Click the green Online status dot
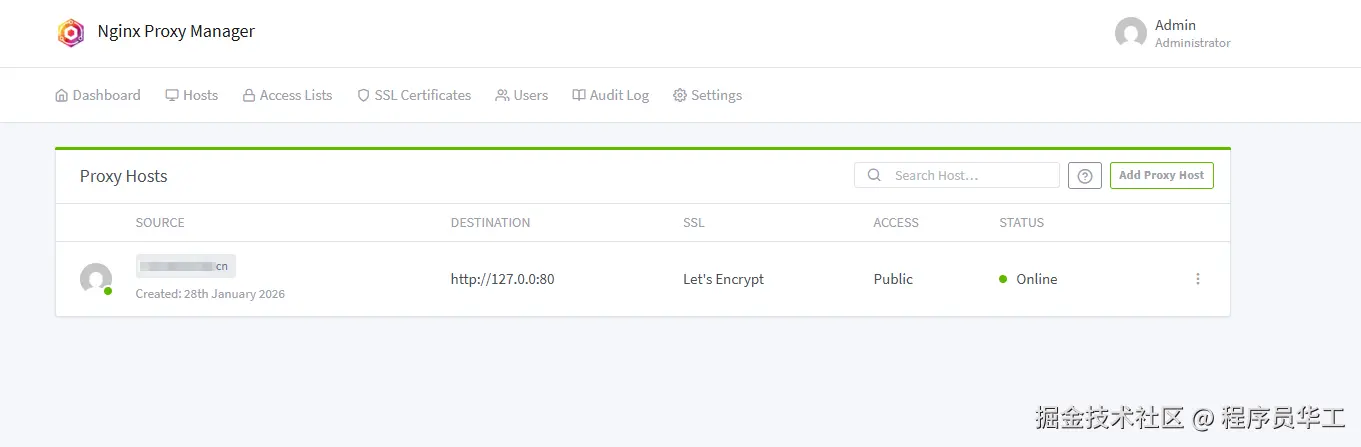Screen dimensions: 1361x447 pyautogui.click(x=1003, y=279)
